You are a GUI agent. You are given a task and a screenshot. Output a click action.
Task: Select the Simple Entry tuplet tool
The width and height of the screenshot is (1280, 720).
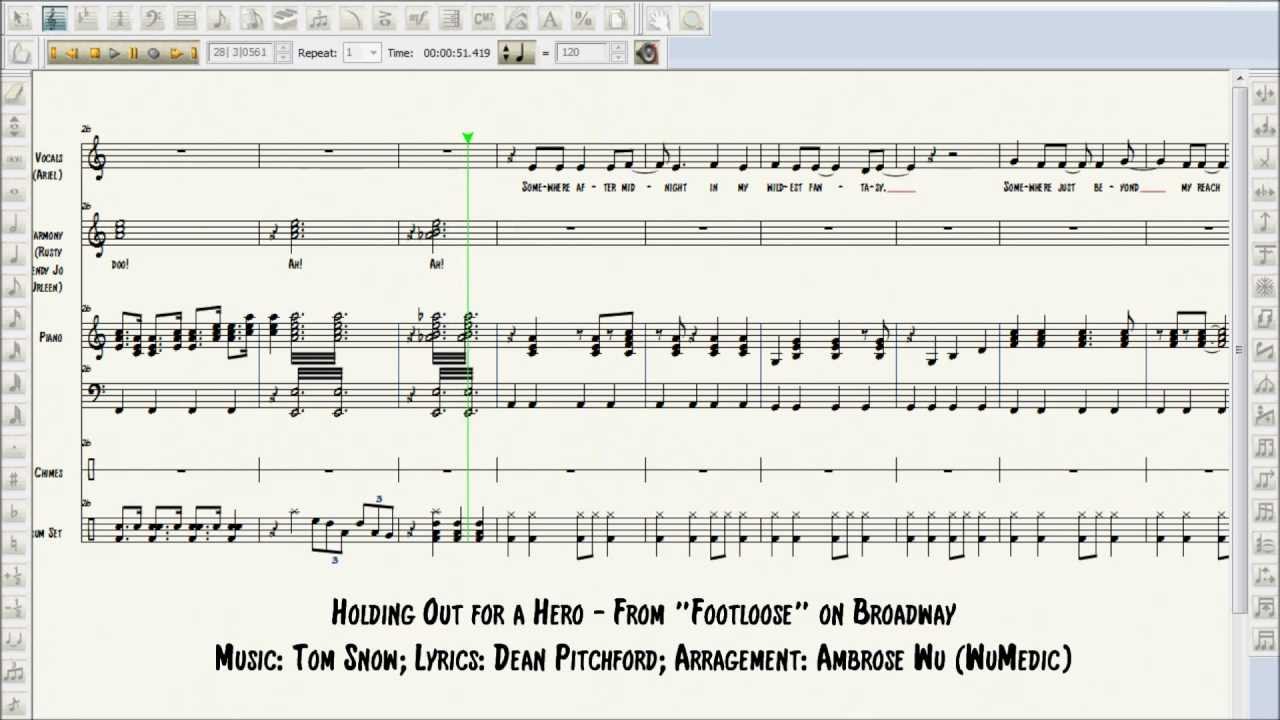(15, 672)
